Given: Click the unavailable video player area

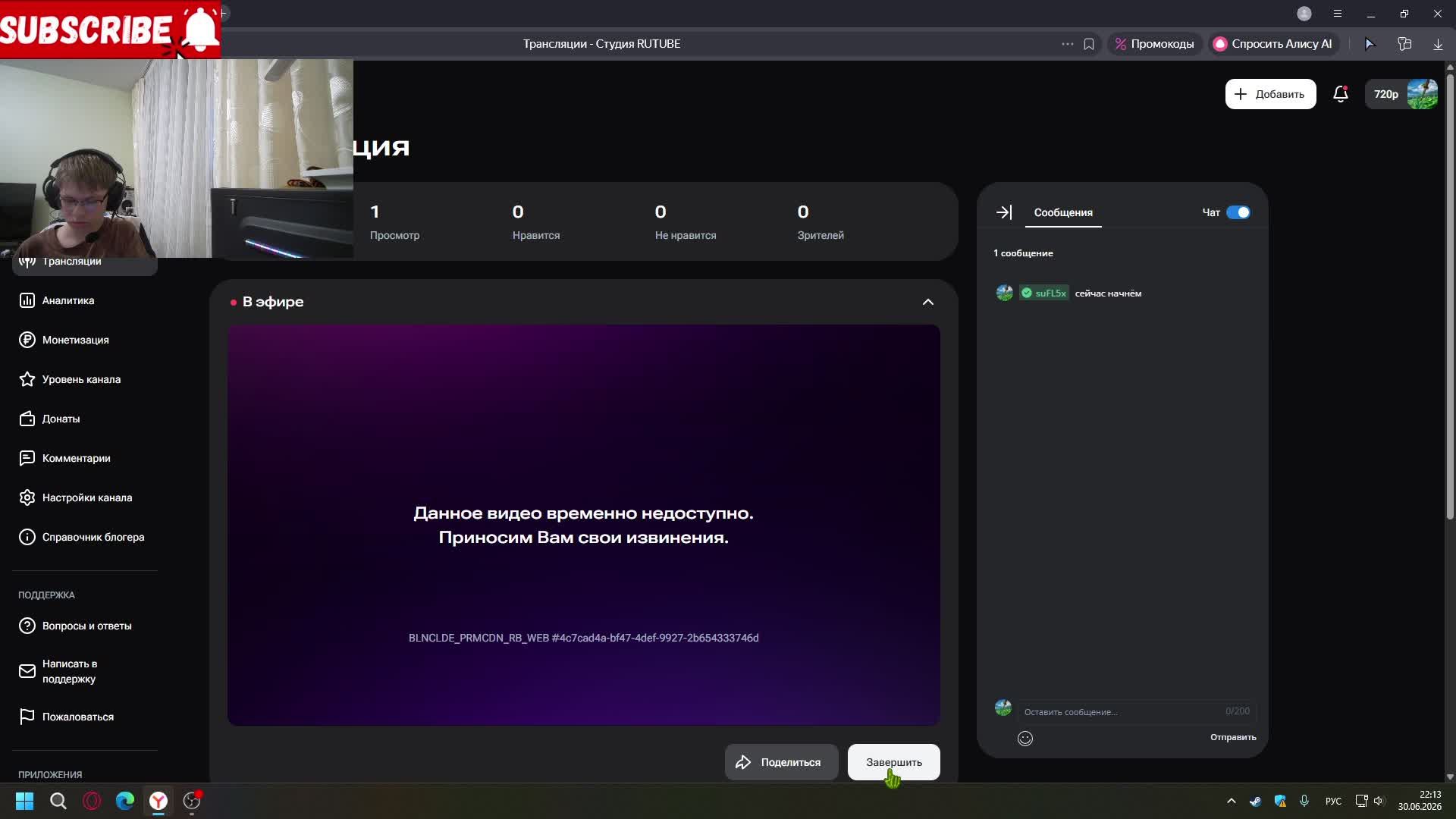Looking at the screenshot, I should [x=583, y=525].
